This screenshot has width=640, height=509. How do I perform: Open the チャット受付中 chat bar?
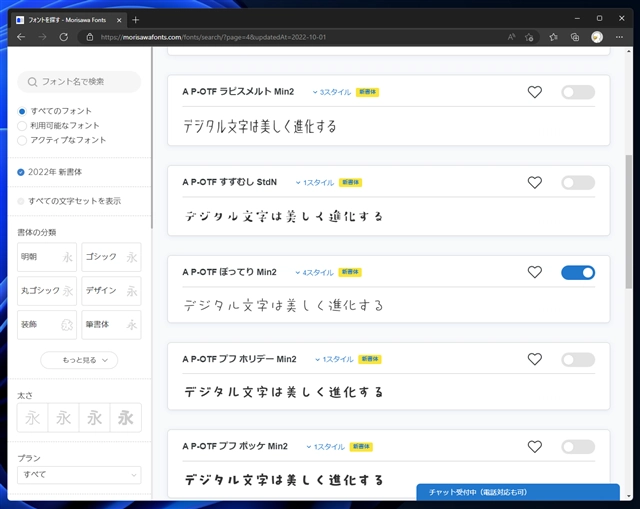coord(518,492)
